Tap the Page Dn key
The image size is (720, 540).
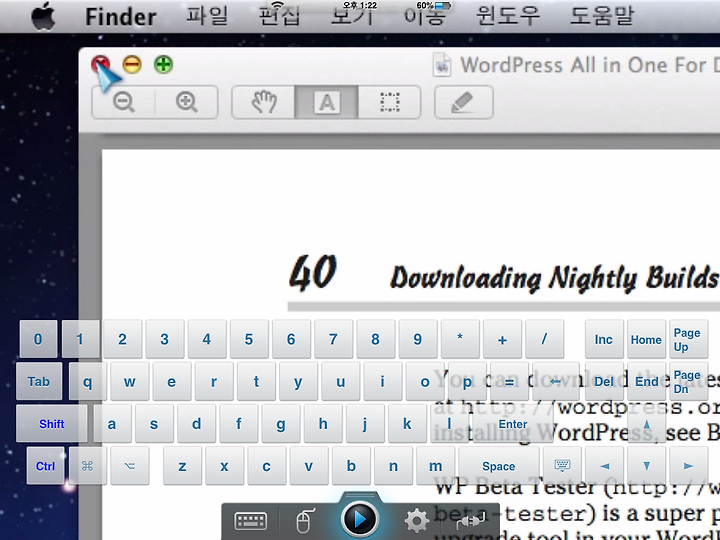(688, 381)
